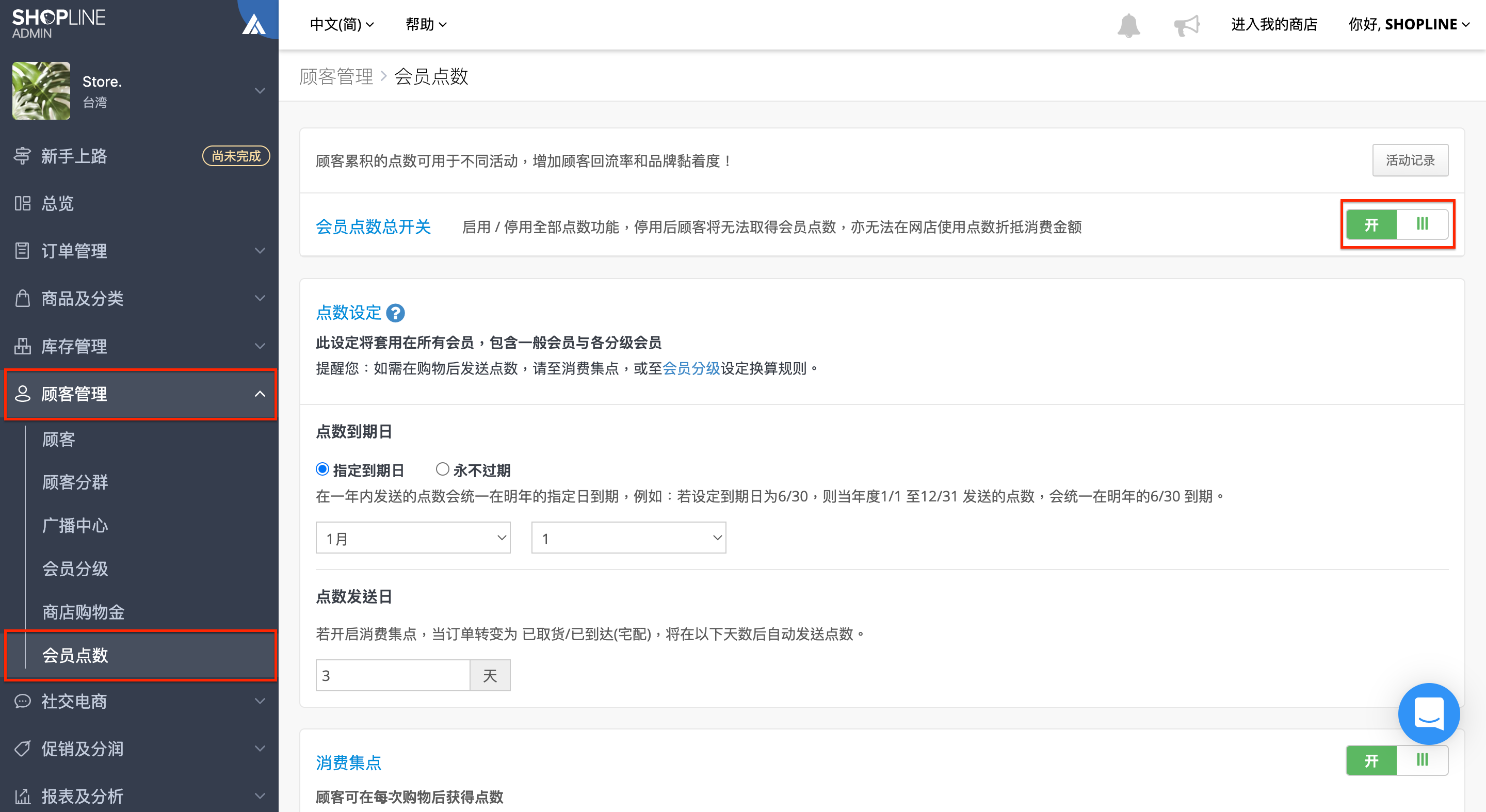Click the store plant thumbnail image
Viewport: 1486px width, 812px height.
(x=41, y=91)
